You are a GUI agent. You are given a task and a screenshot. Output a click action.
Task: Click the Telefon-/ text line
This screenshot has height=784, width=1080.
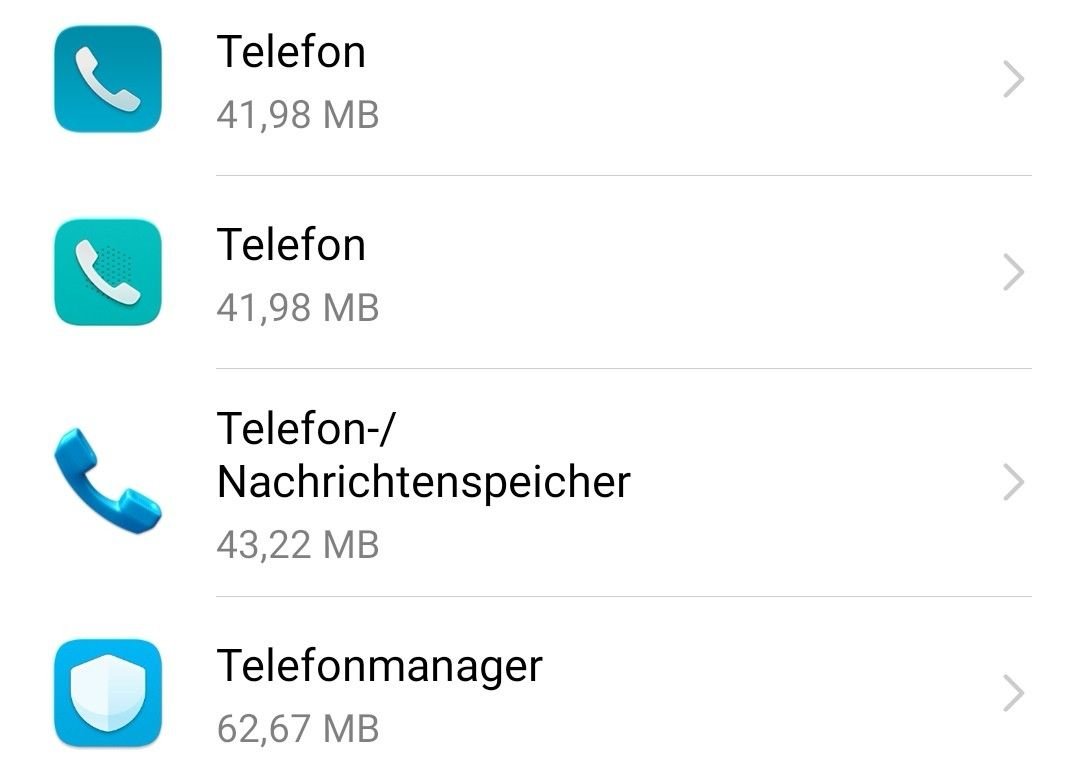click(x=307, y=428)
